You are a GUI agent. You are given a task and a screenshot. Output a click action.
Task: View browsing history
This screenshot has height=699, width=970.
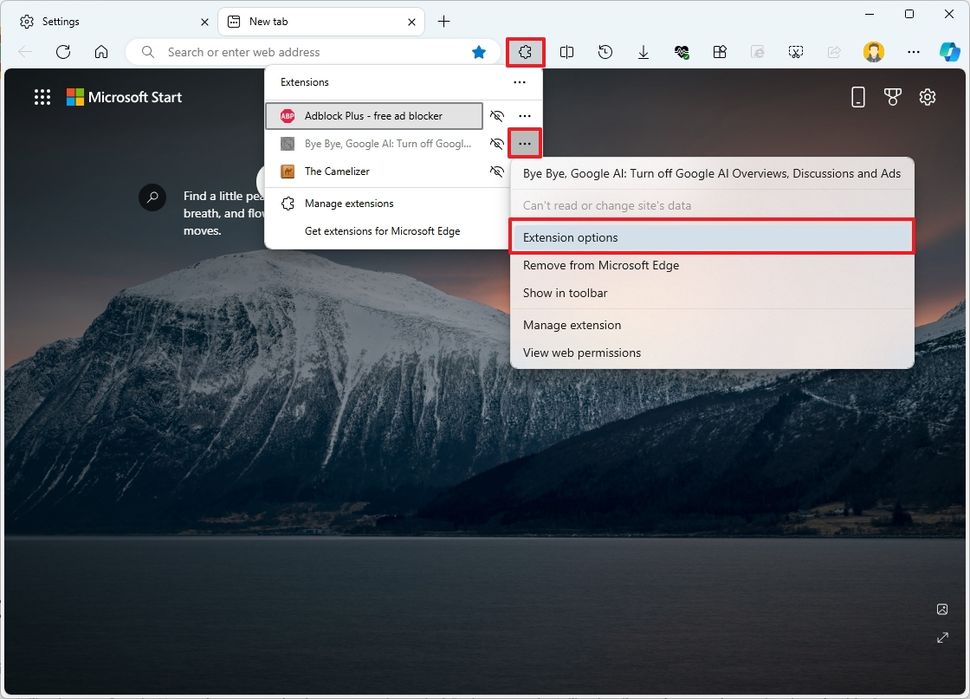pos(605,52)
